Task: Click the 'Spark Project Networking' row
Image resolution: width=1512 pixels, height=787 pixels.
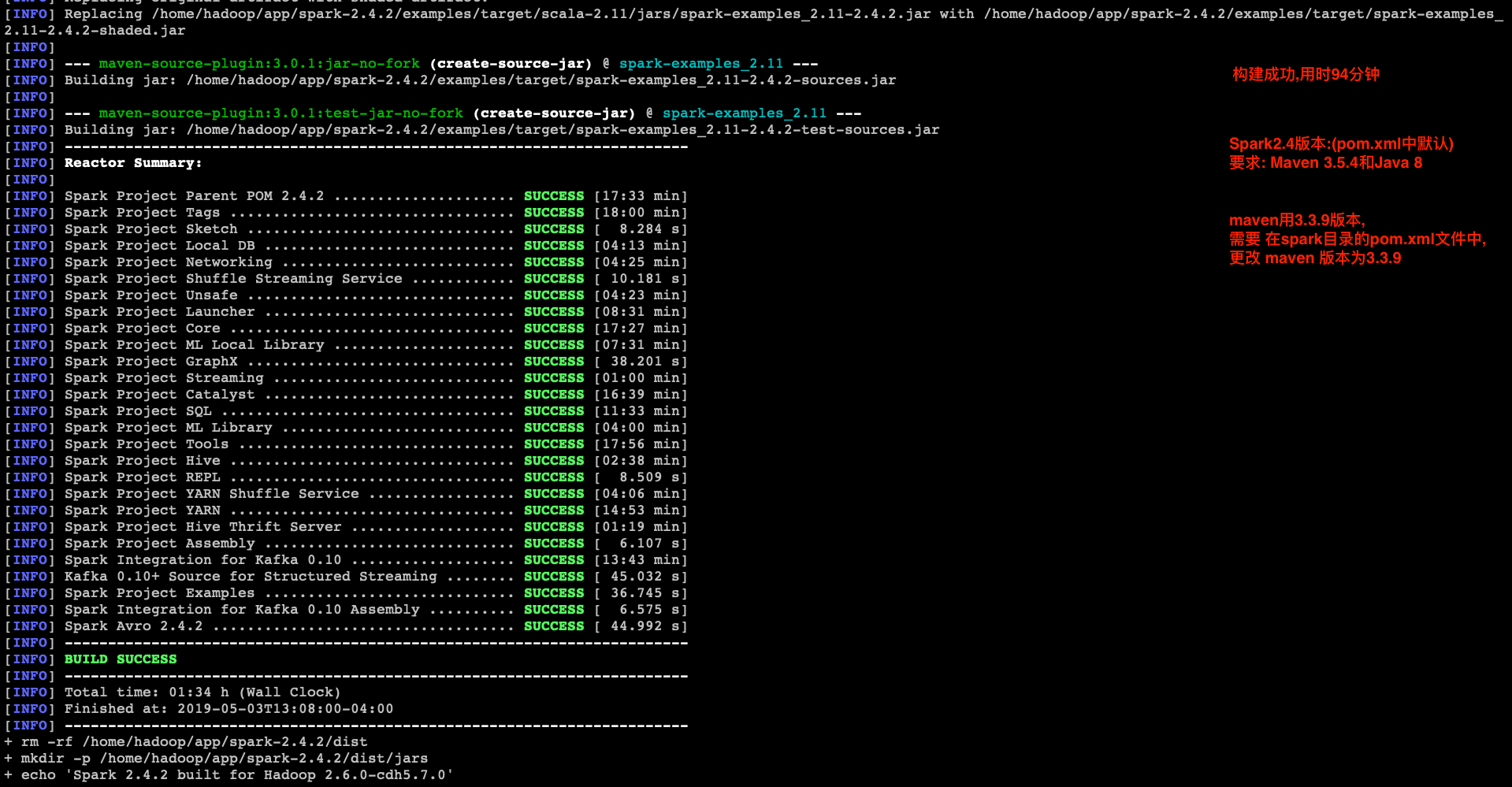Action: [x=347, y=262]
